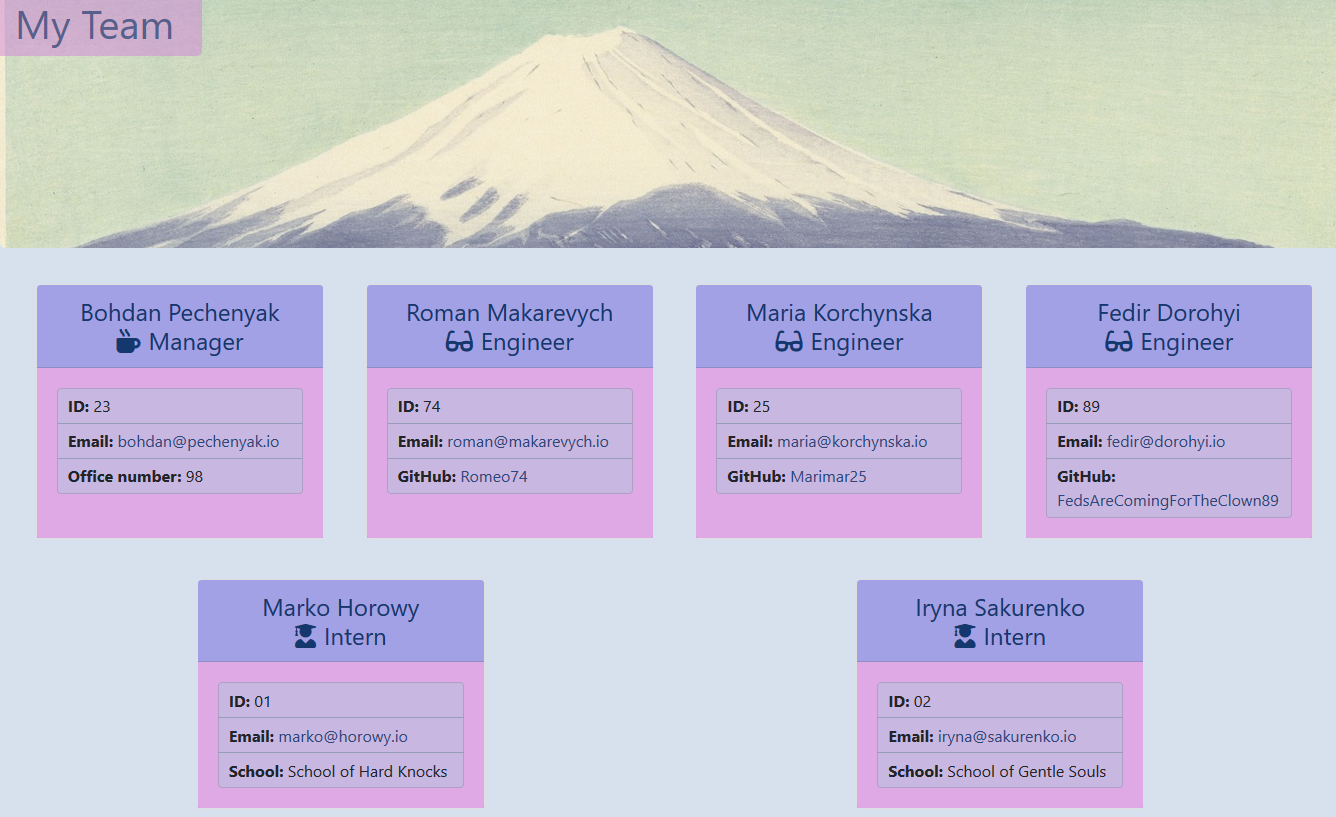Click the My Team page title
This screenshot has height=817, width=1336.
click(x=95, y=25)
